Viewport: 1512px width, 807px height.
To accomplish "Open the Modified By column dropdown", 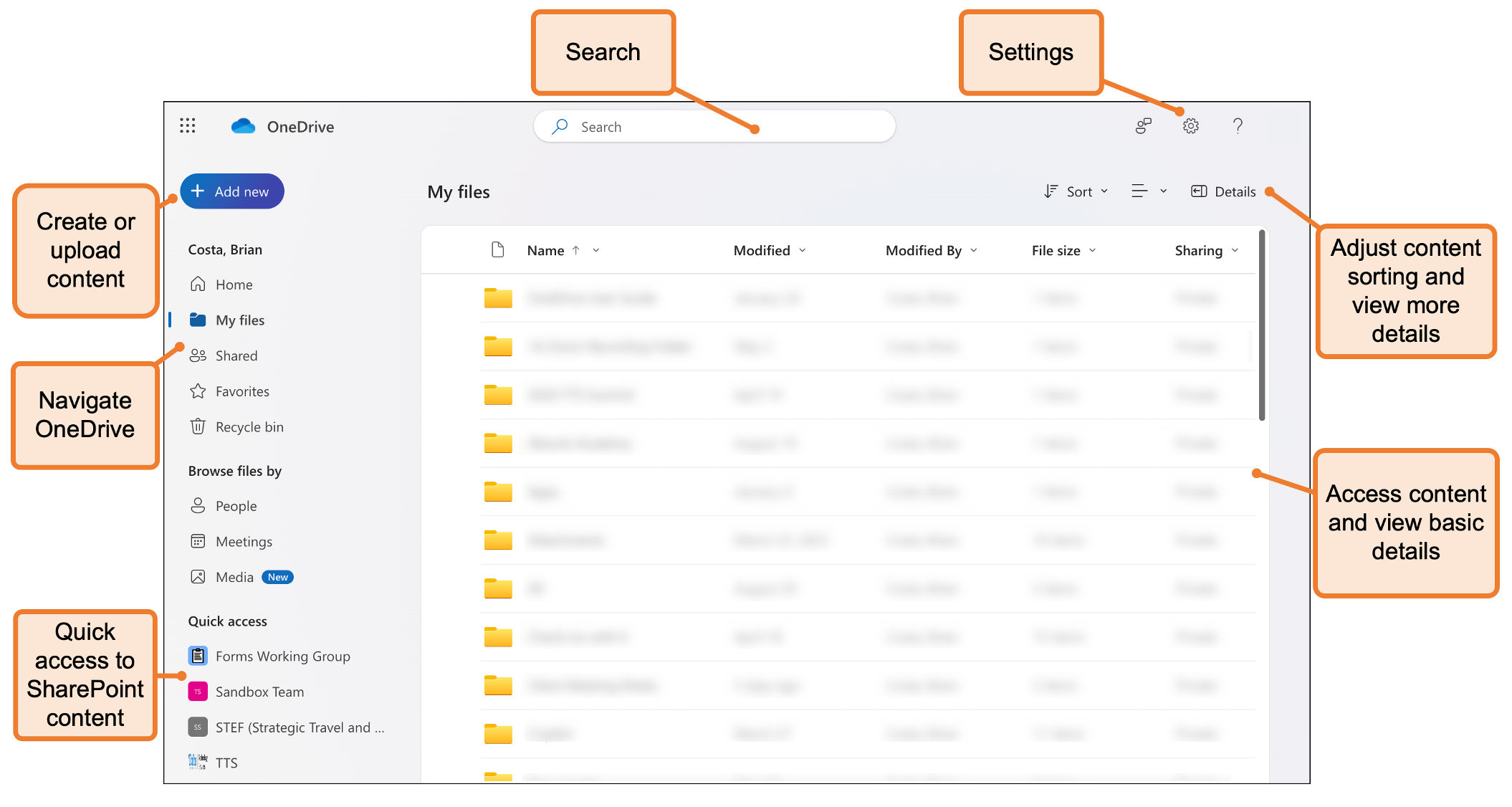I will [x=931, y=250].
